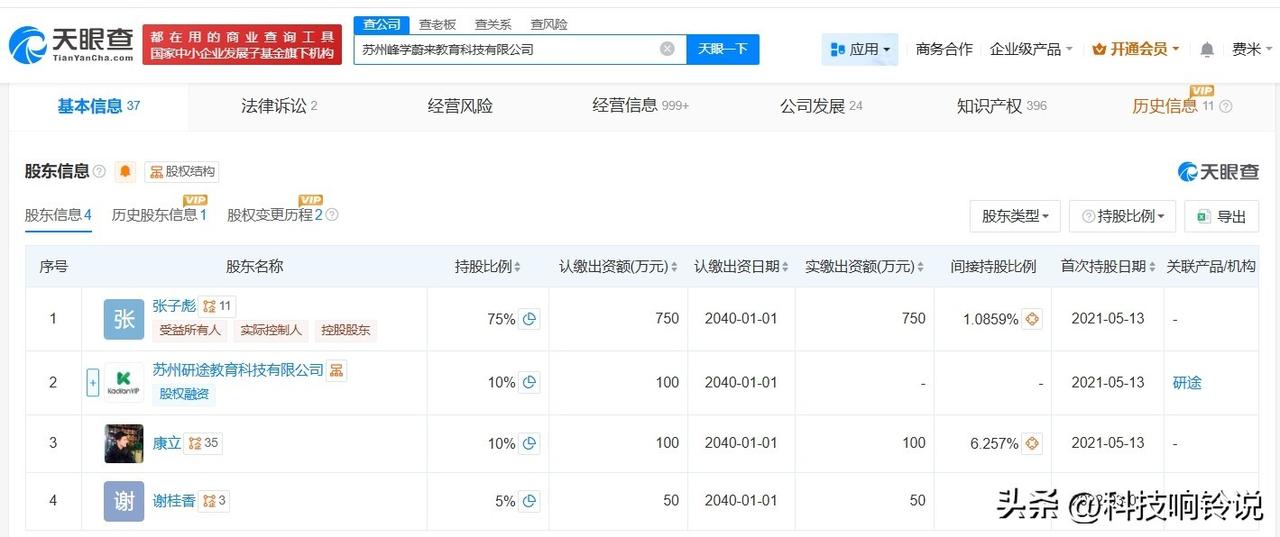
Task: Open shareholder 张子彪's profile link
Action: point(174,307)
